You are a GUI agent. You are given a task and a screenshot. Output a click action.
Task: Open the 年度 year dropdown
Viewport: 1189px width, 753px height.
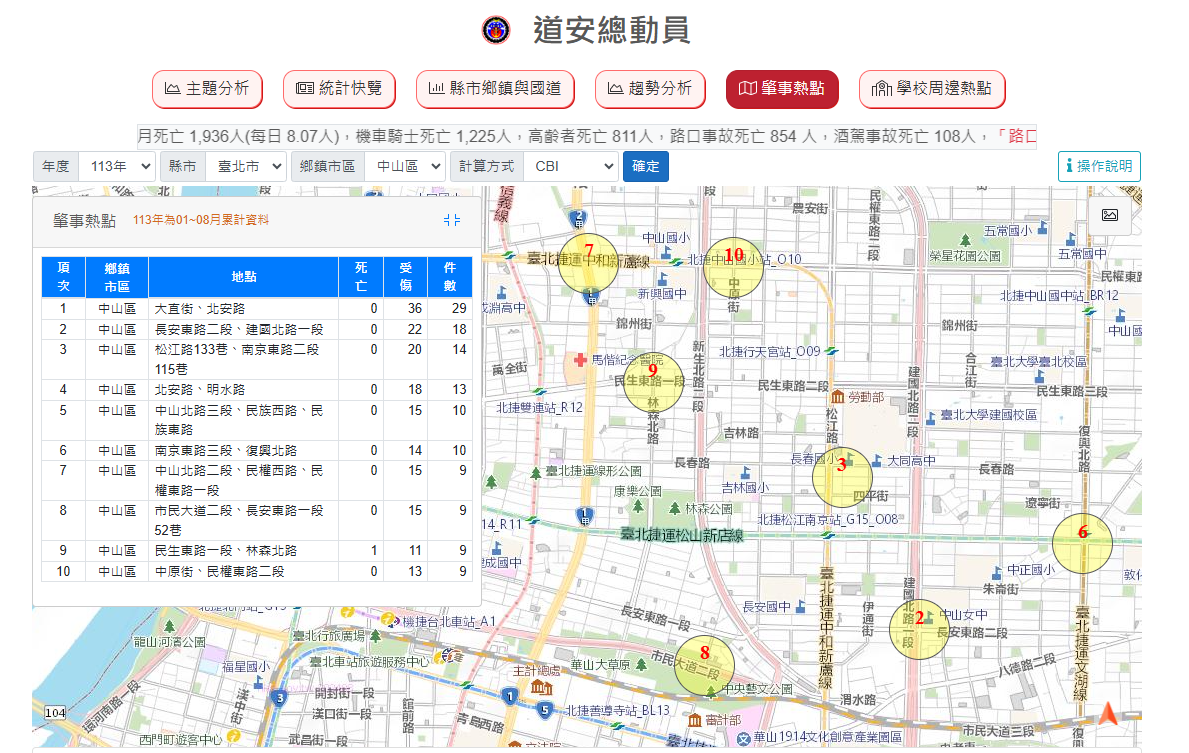click(116, 166)
